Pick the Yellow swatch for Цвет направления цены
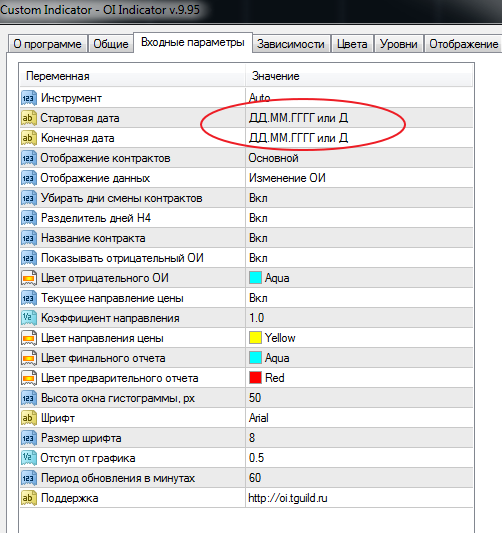This screenshot has width=502, height=533. click(255, 338)
